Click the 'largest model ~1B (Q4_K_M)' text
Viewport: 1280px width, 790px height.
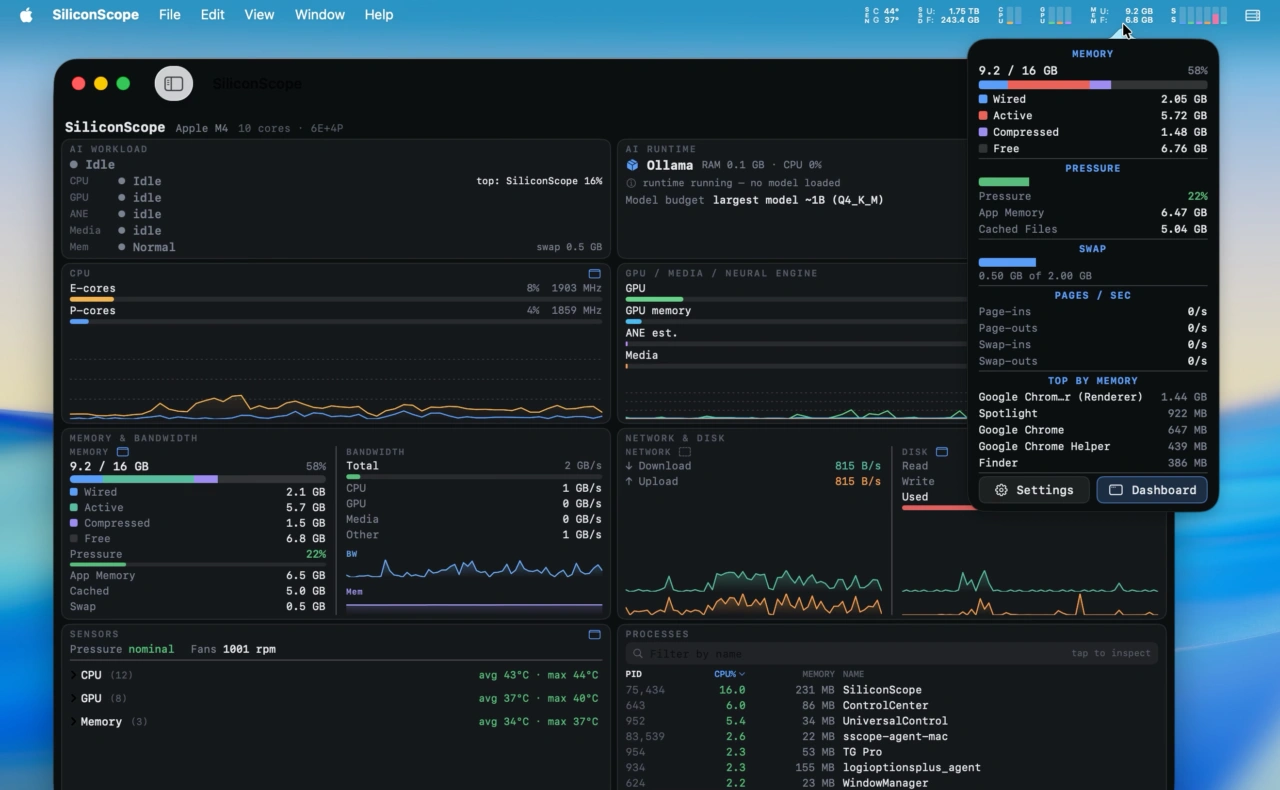798,200
